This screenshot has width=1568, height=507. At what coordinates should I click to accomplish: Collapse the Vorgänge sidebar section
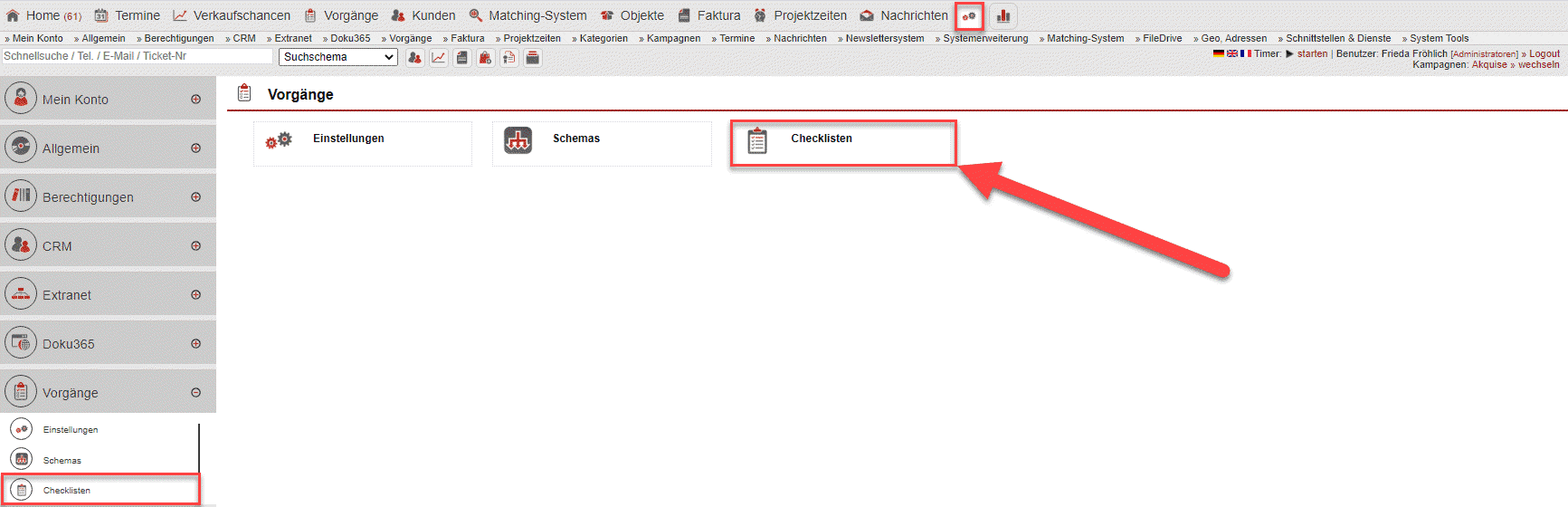click(x=195, y=393)
